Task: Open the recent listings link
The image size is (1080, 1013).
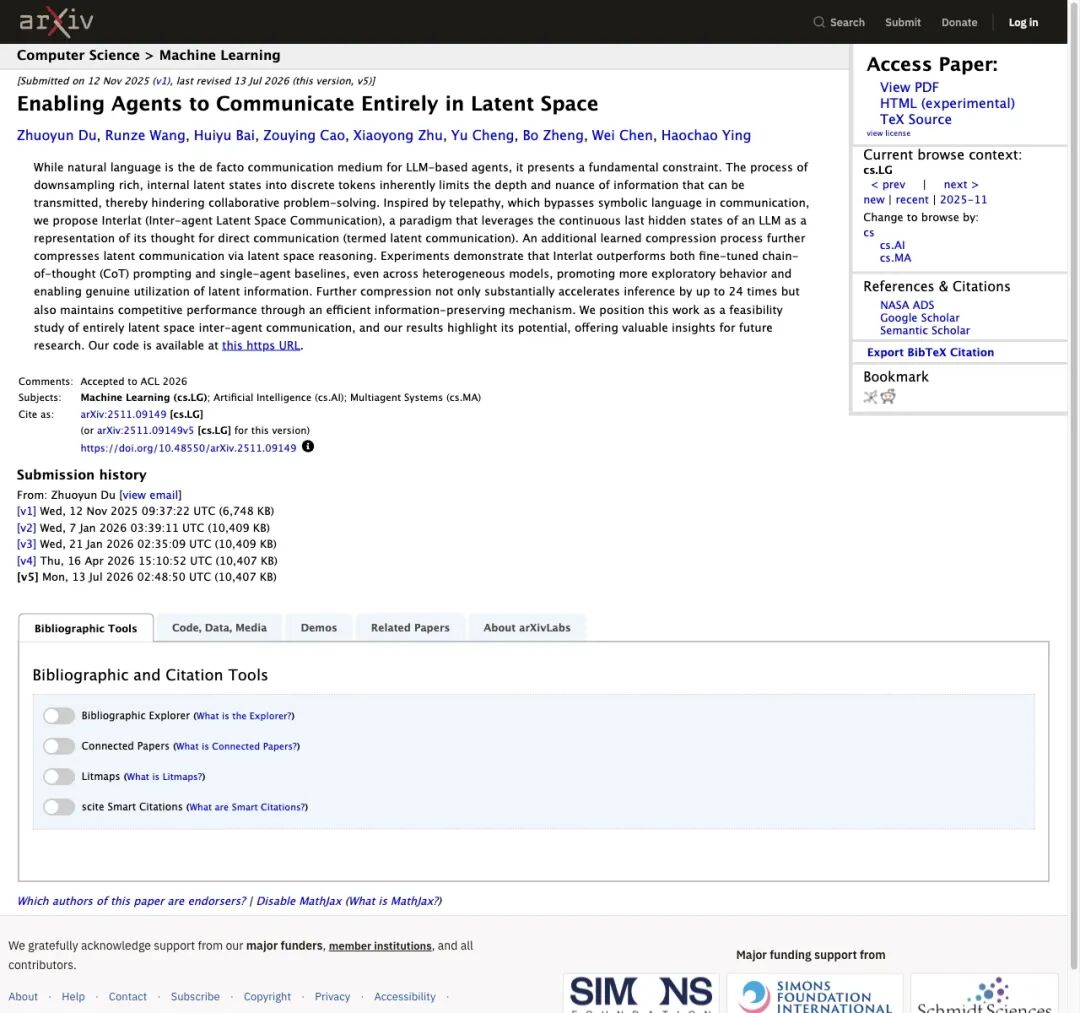Action: tap(912, 199)
